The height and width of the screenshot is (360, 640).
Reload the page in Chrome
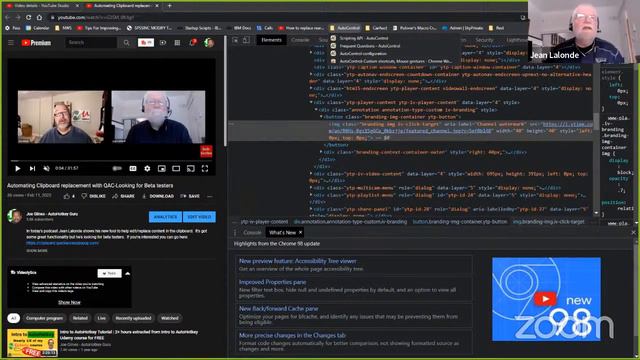click(x=28, y=18)
